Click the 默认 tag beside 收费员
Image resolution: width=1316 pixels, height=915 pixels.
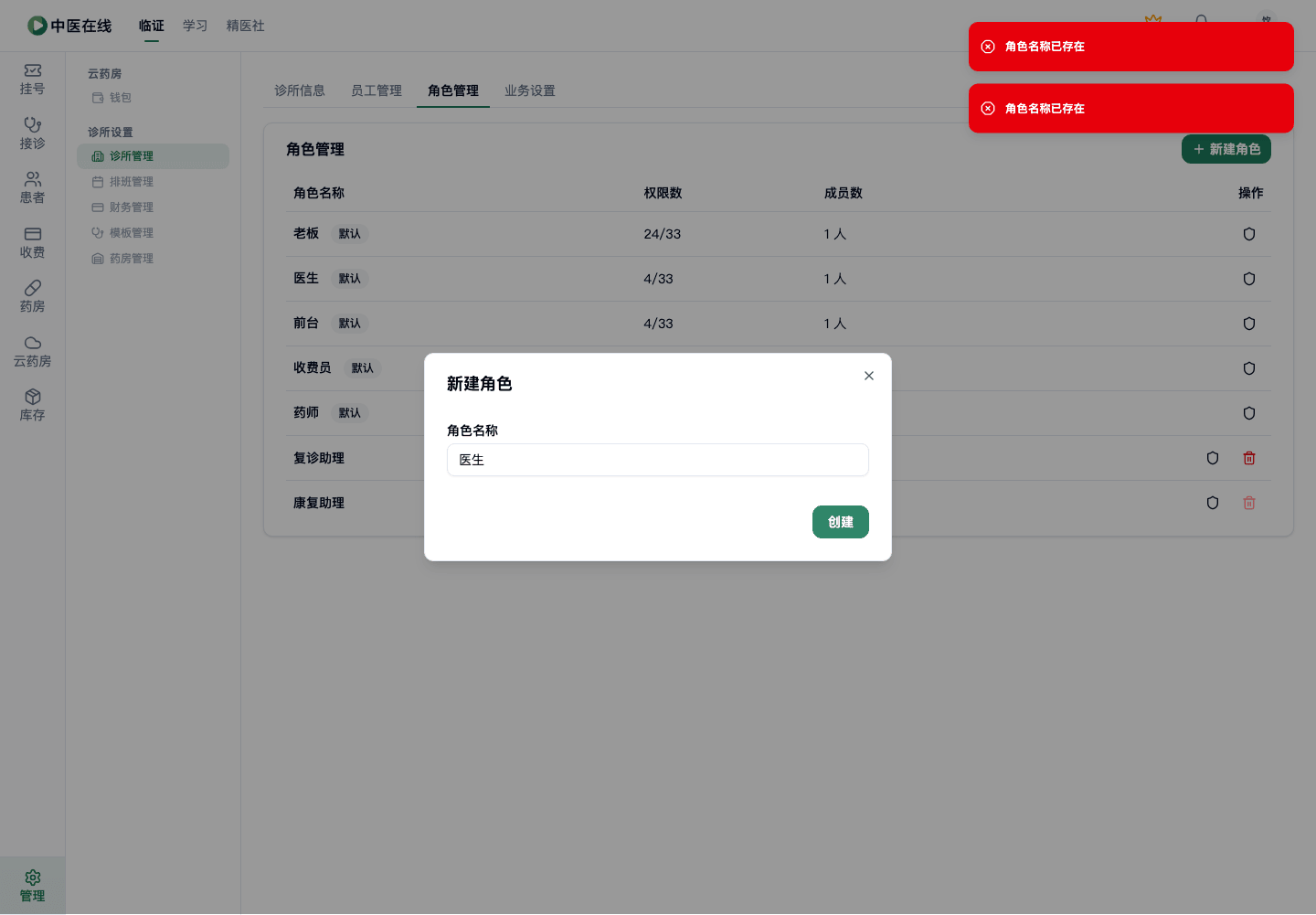click(362, 368)
